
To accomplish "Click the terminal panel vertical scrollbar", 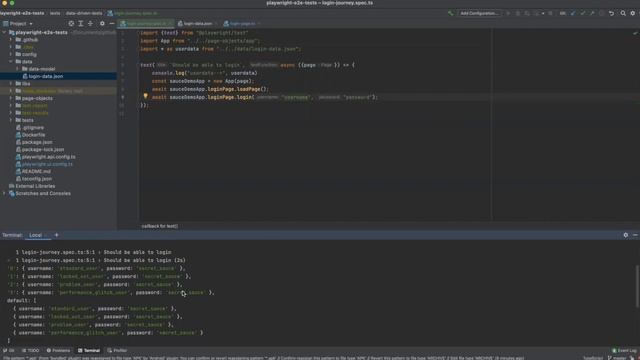I will [637, 287].
